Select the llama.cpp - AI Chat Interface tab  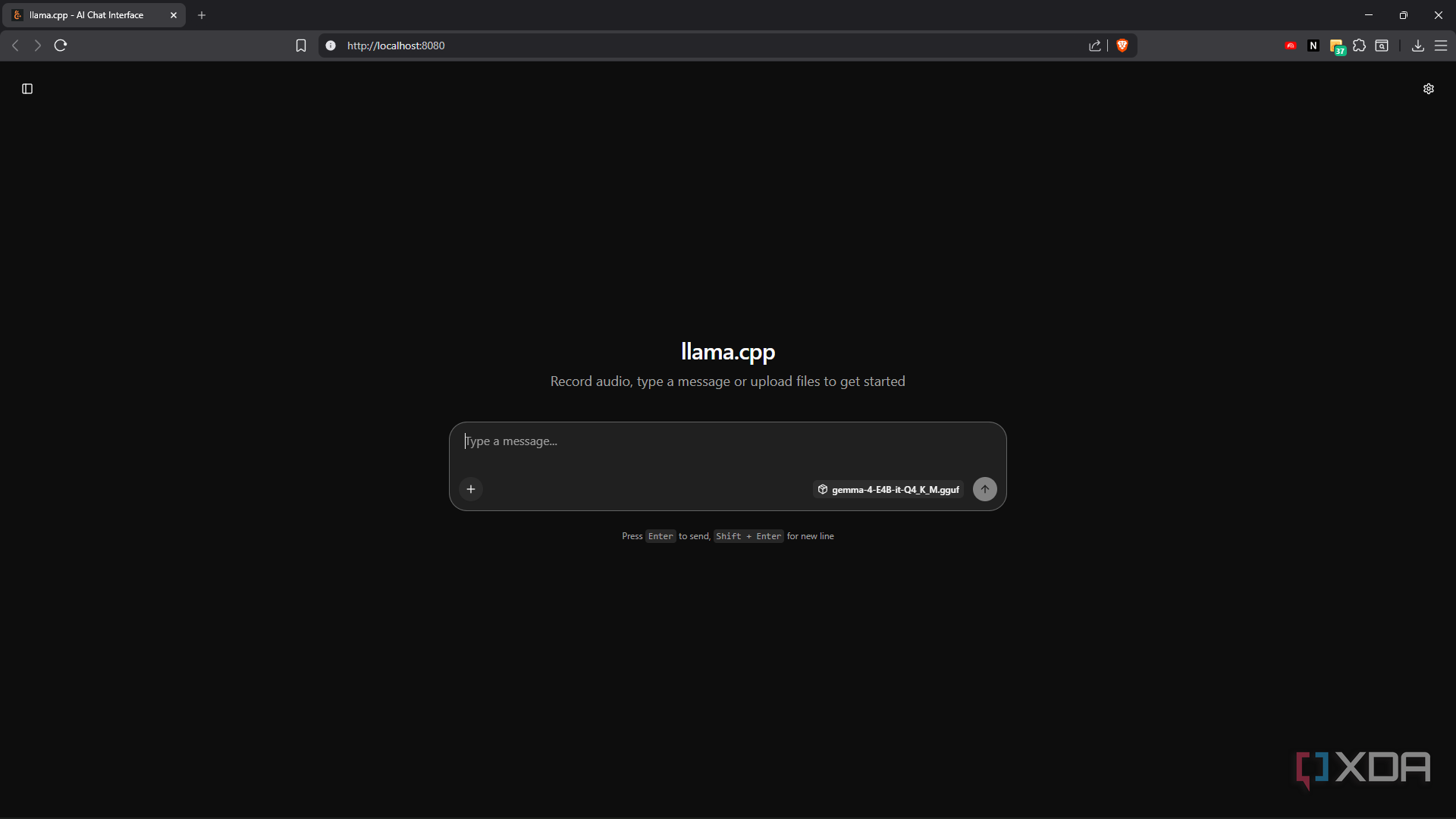point(93,15)
